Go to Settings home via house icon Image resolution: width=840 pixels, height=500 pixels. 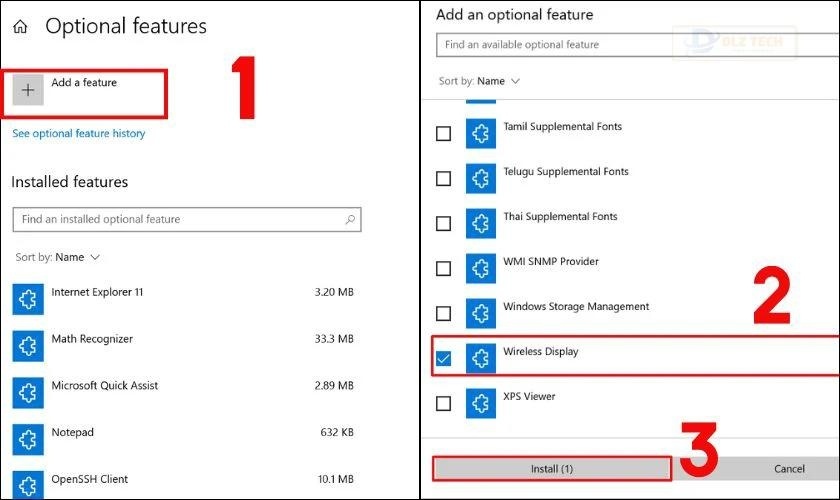(x=20, y=27)
